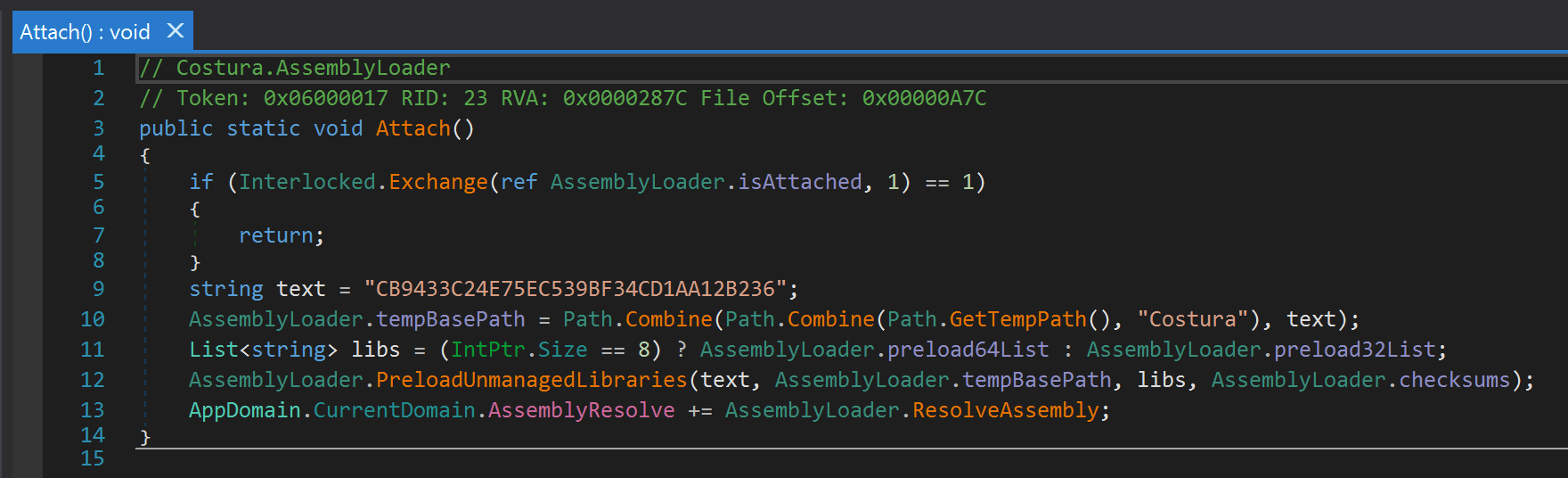Click the Size property after IntPtr
This screenshot has width=1568, height=478.
pyautogui.click(x=562, y=350)
